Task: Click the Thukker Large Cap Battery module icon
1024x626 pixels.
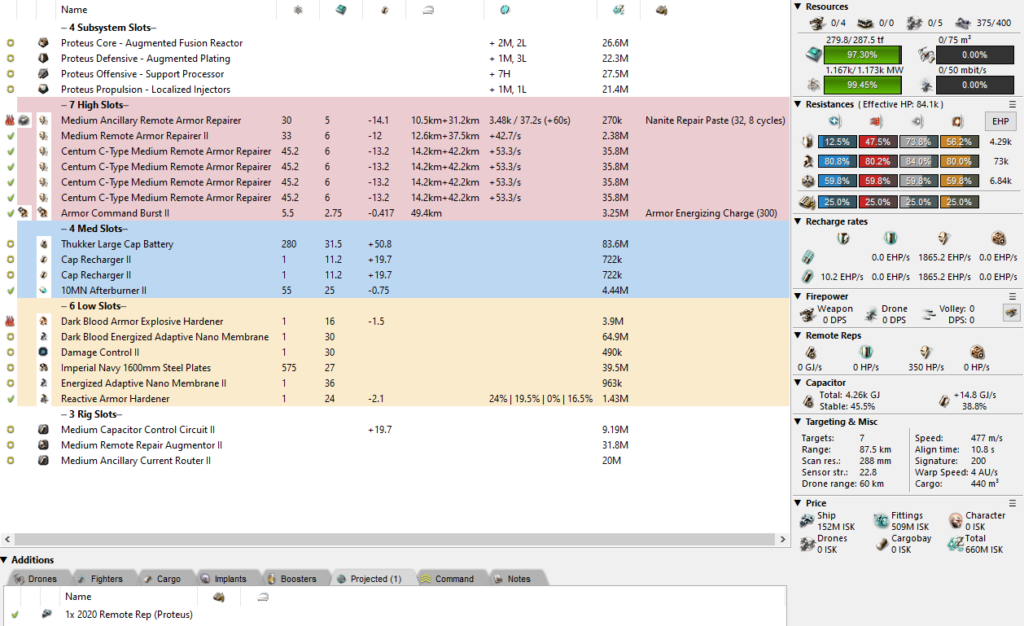Action: [44, 244]
